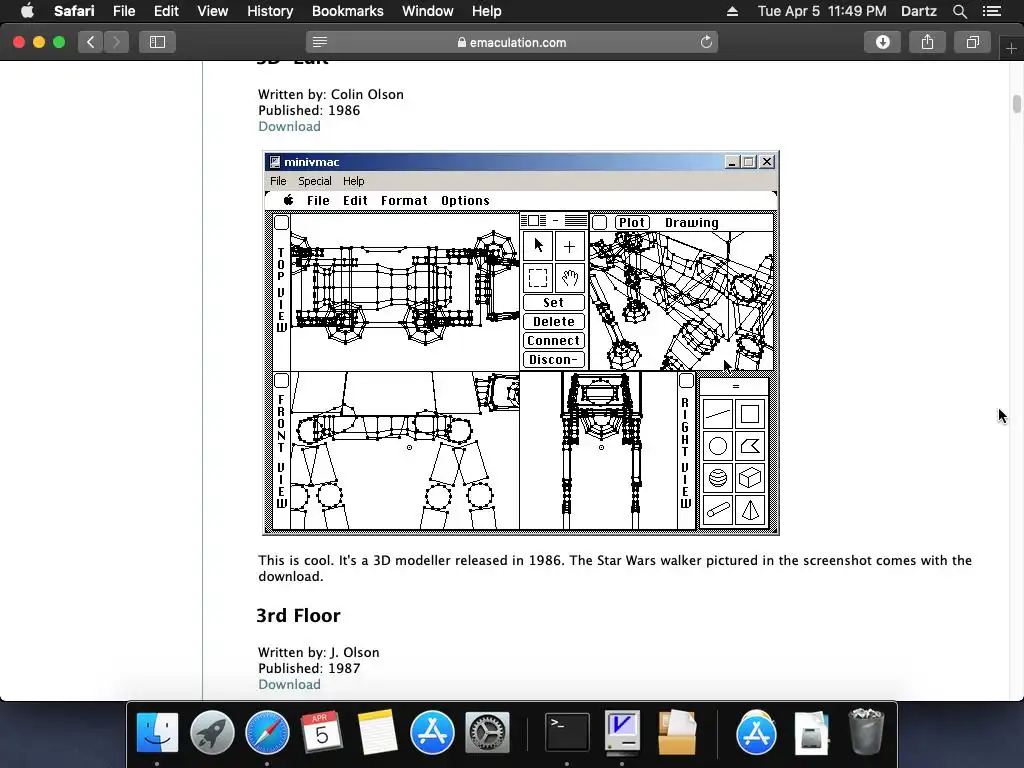Click 'Written by: J. Olson' text

pos(319,652)
